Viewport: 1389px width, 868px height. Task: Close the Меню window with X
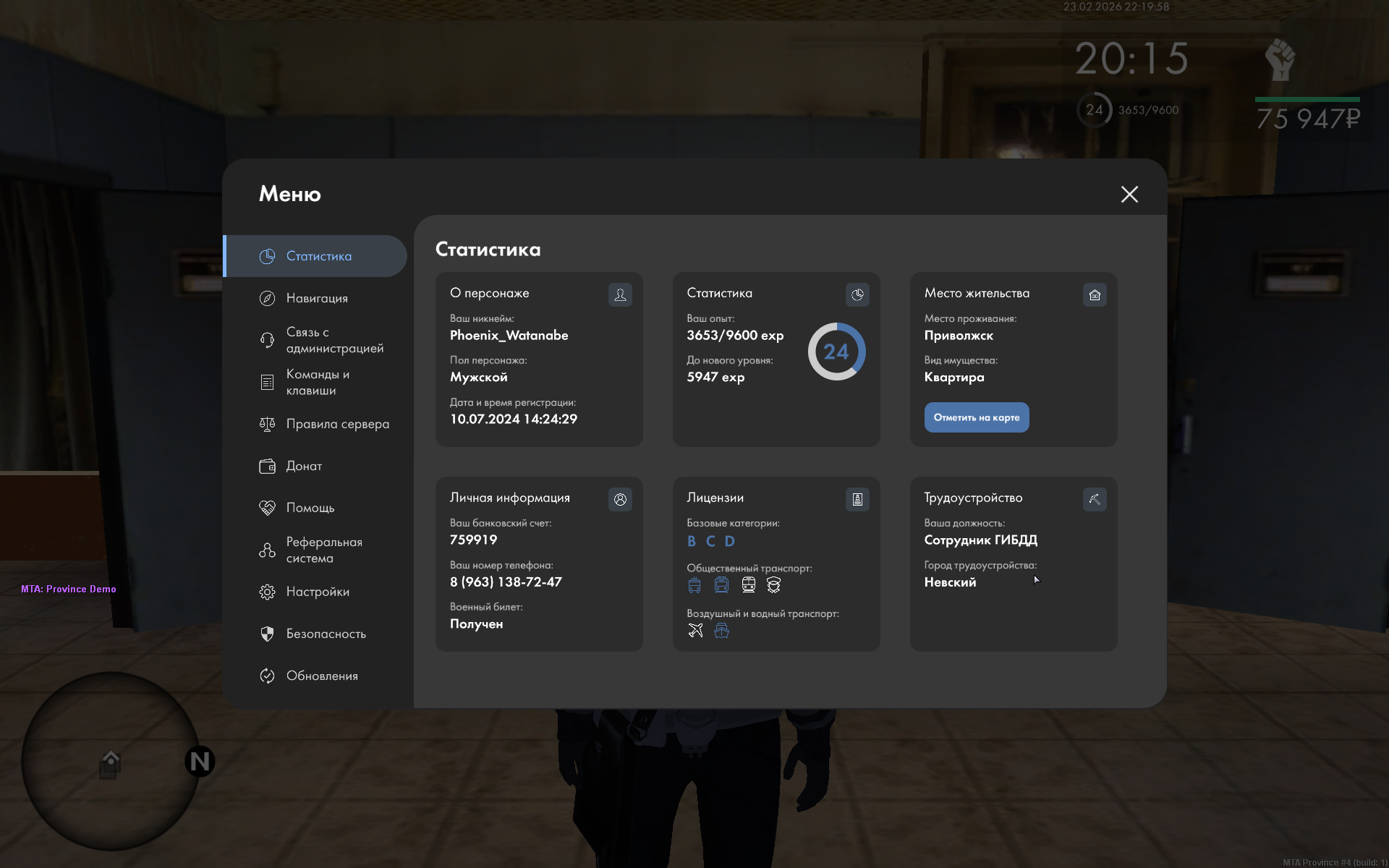point(1129,194)
